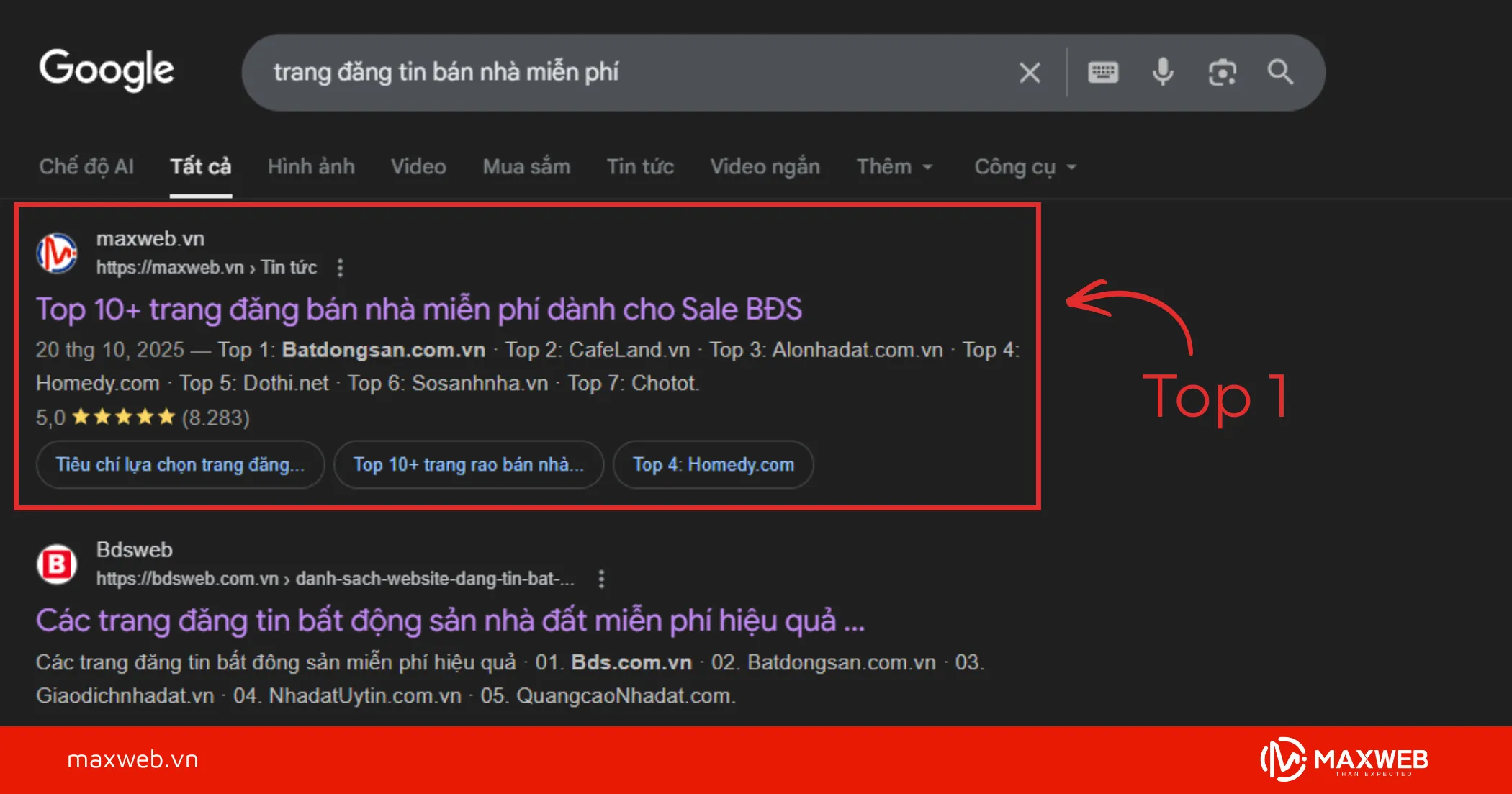This screenshot has height=794, width=1512.
Task: Open Top 10+ trang đăng bán nhà result
Action: [x=418, y=310]
